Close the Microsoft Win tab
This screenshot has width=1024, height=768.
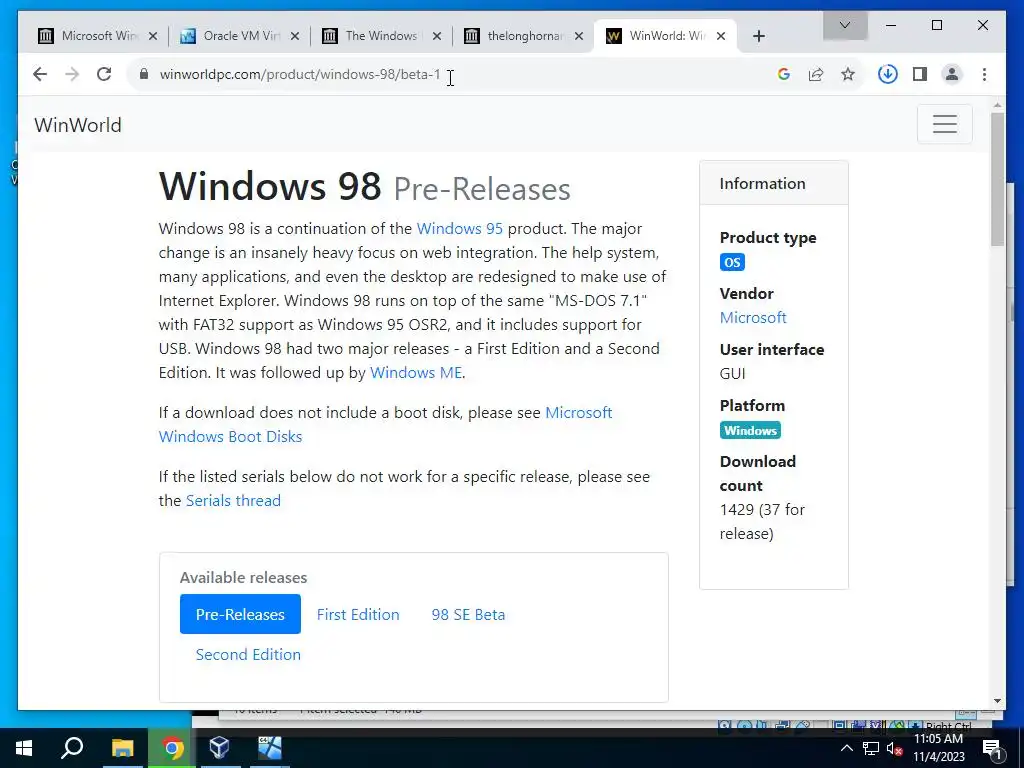pyautogui.click(x=153, y=36)
